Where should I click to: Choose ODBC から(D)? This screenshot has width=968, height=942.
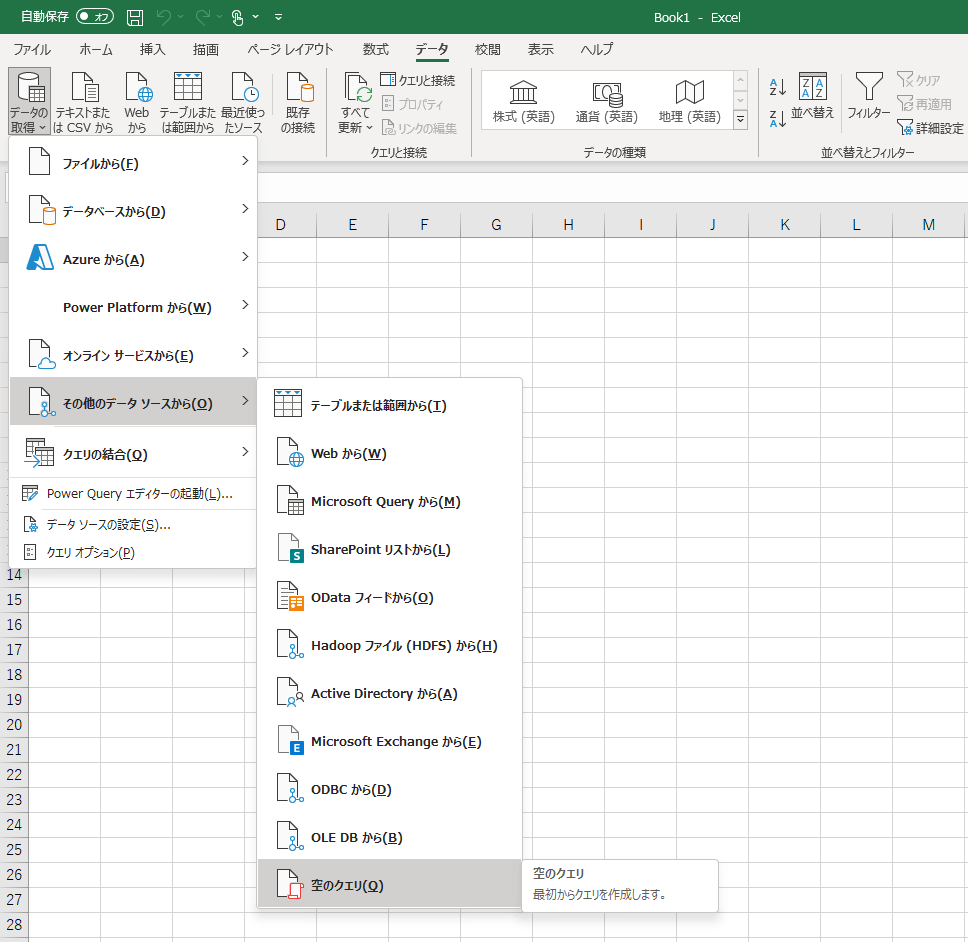tap(390, 789)
